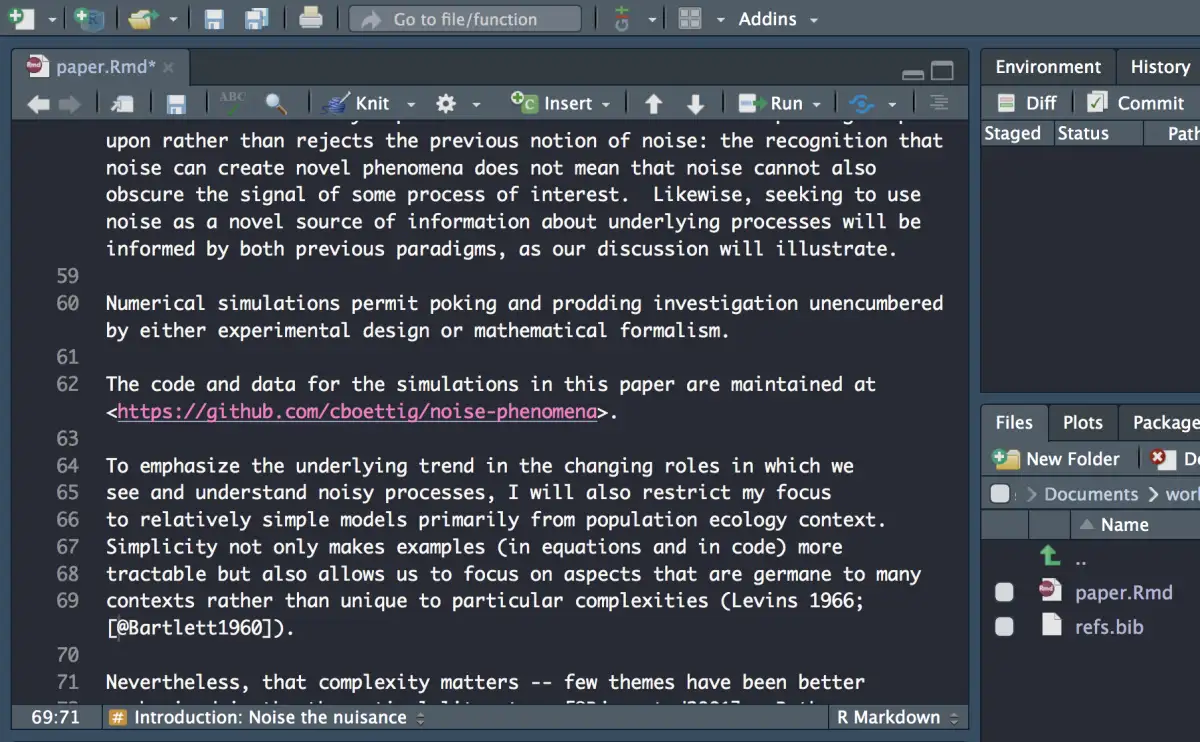Jump to next chunk down arrow
The image size is (1200, 742).
696,103
